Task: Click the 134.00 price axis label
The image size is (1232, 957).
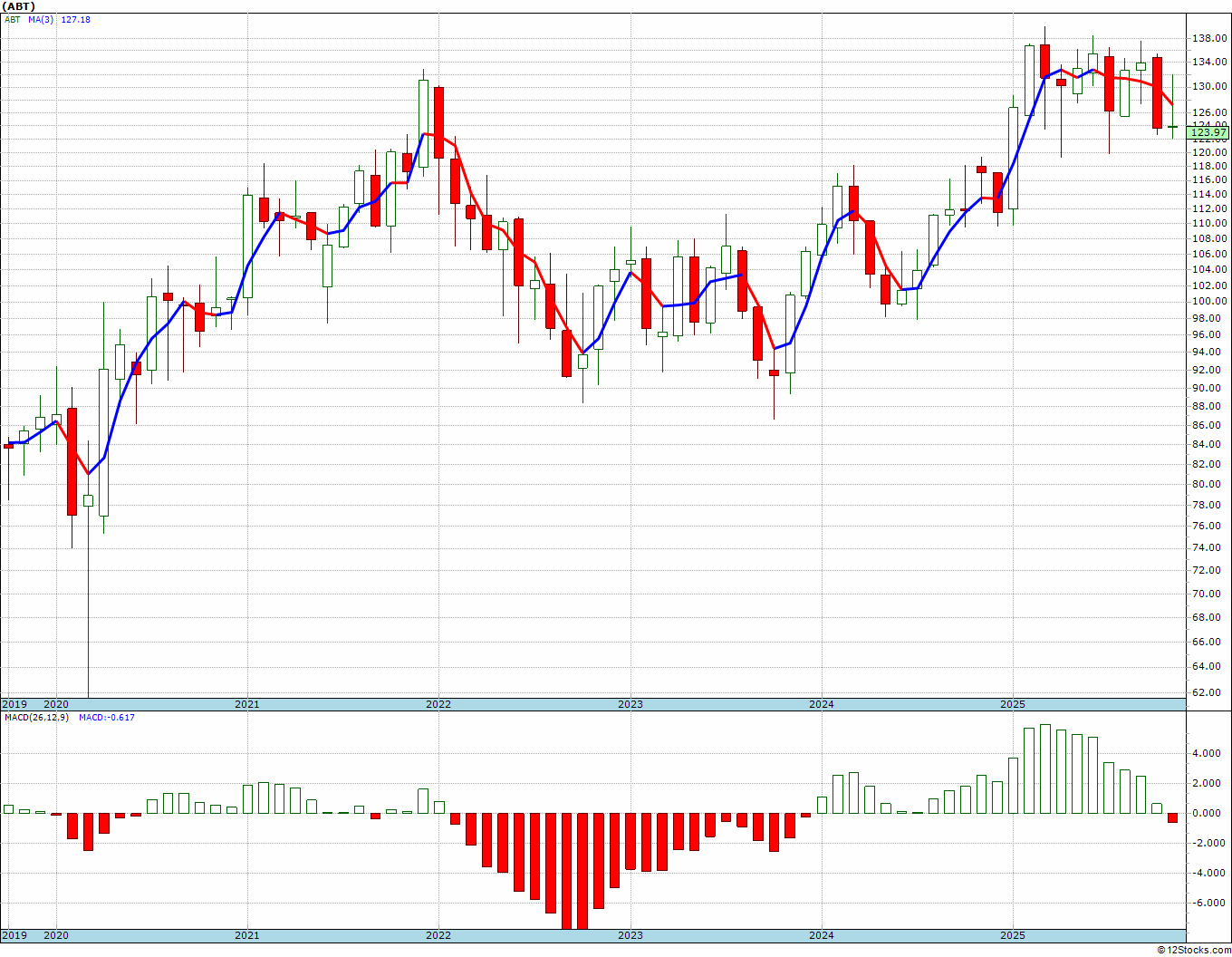Action: tap(1210, 63)
